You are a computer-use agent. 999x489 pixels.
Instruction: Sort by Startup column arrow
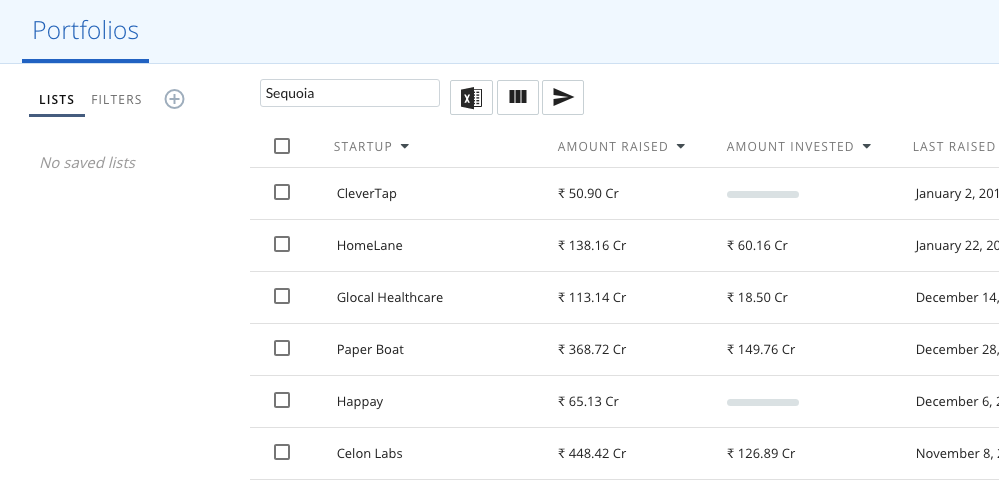pos(405,146)
